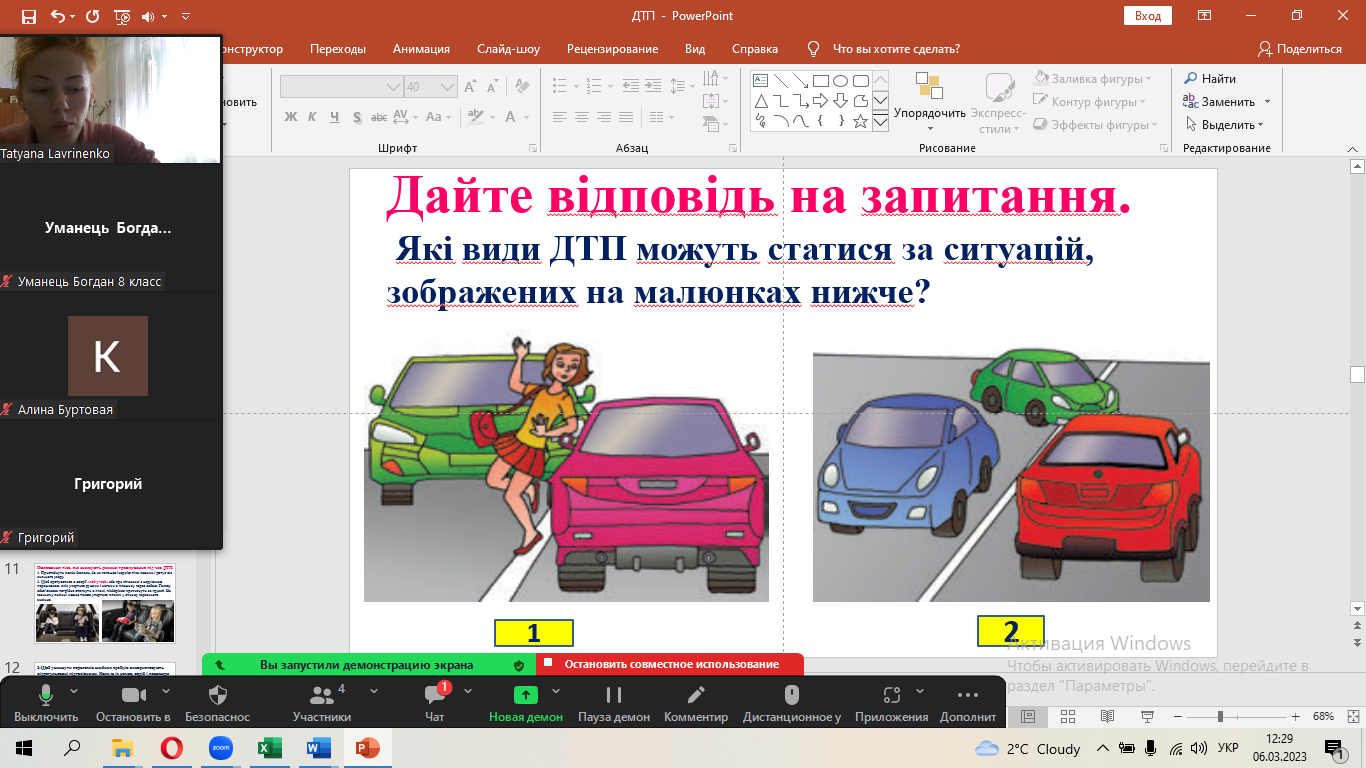Open the Participants panel in Zoom
The image size is (1366, 768).
click(x=321, y=696)
